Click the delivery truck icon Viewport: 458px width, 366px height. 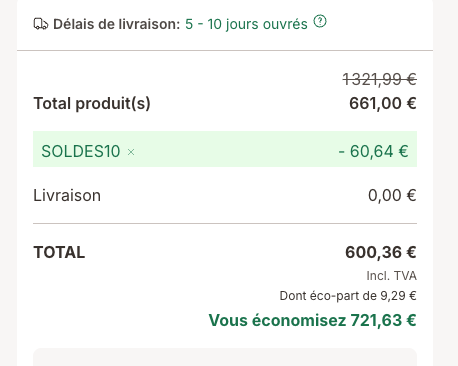click(x=41, y=24)
